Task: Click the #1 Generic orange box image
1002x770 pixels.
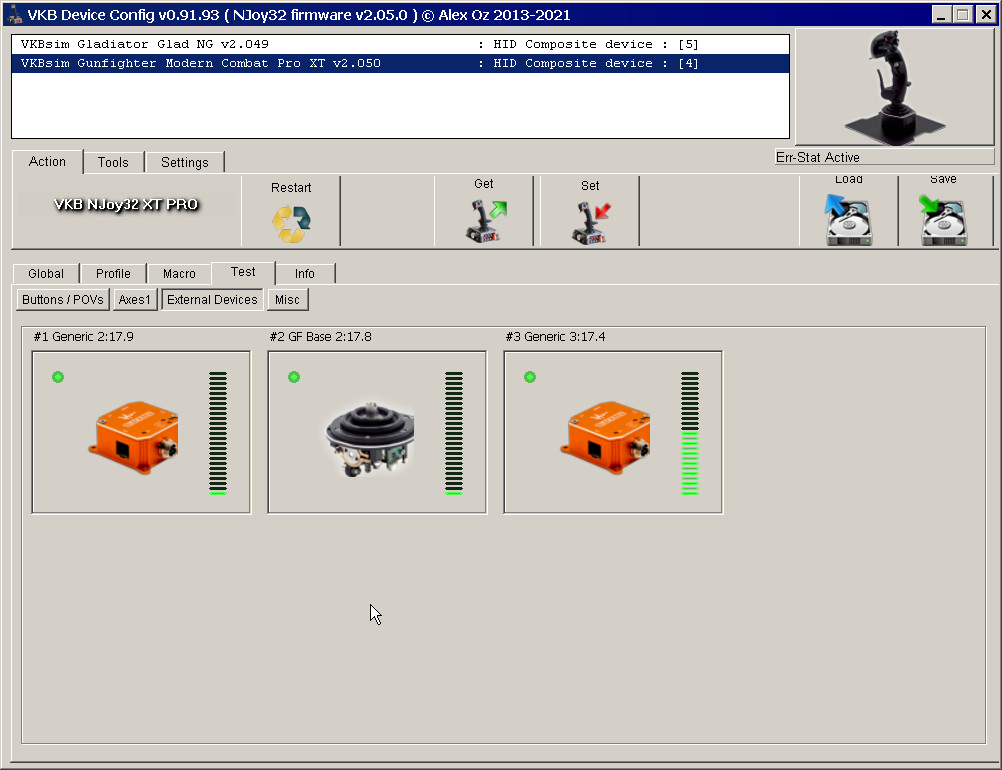Action: click(x=134, y=436)
